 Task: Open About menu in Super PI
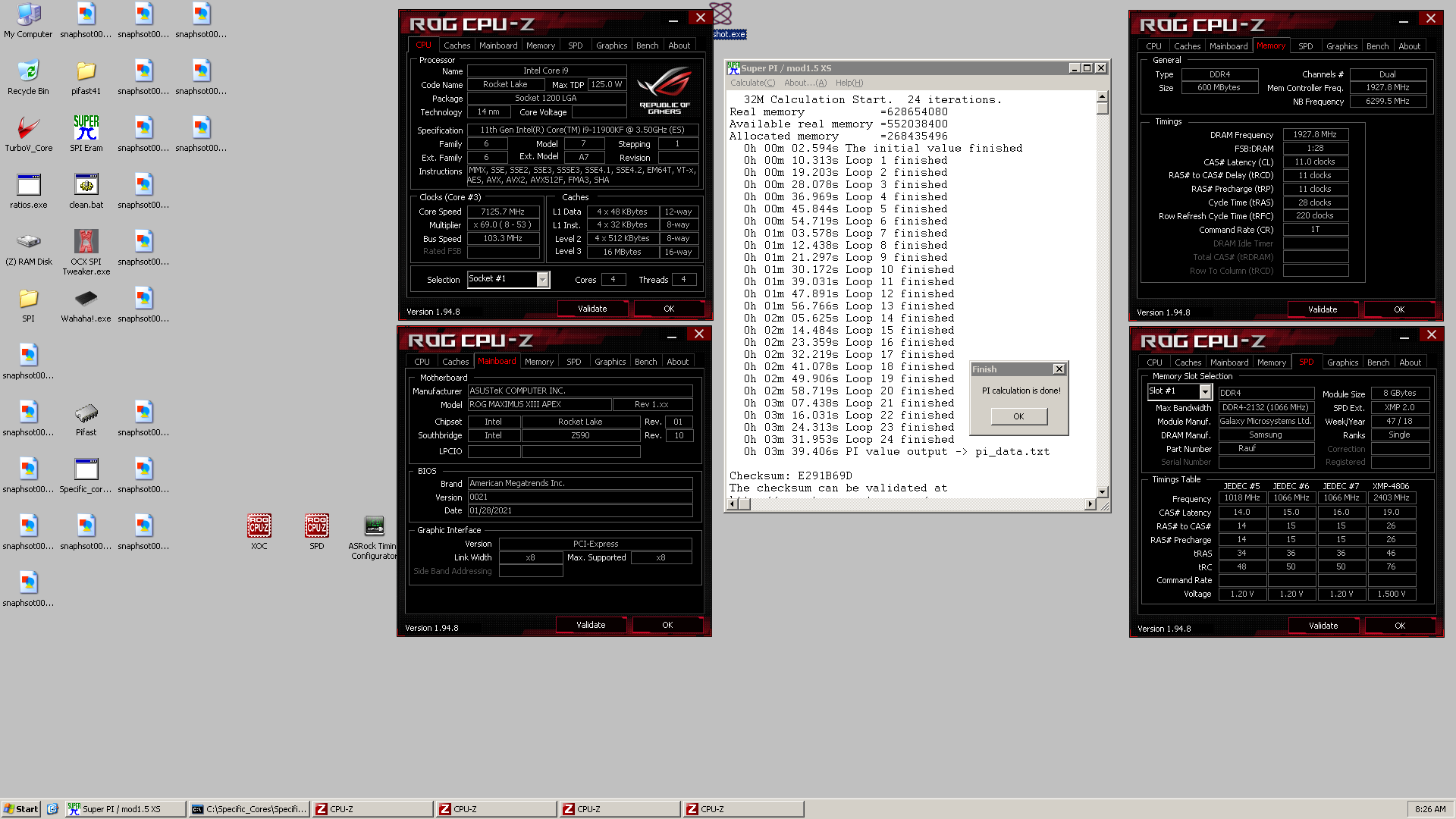[x=805, y=83]
